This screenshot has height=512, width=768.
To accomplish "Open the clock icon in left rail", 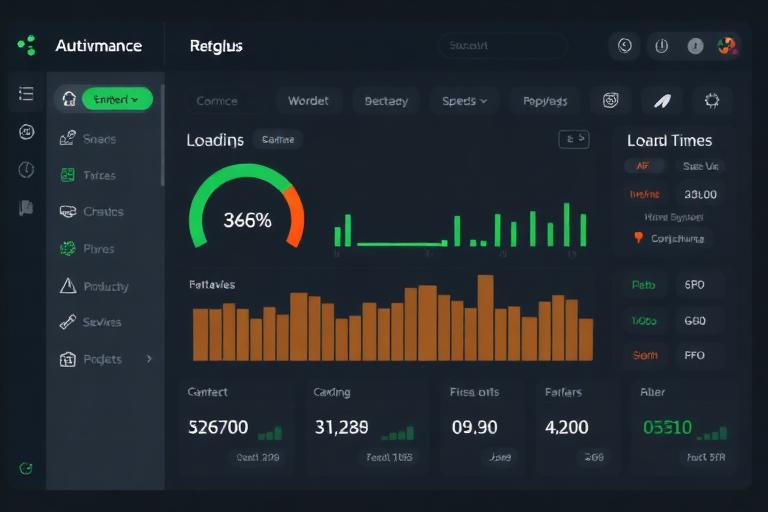I will [x=26, y=170].
